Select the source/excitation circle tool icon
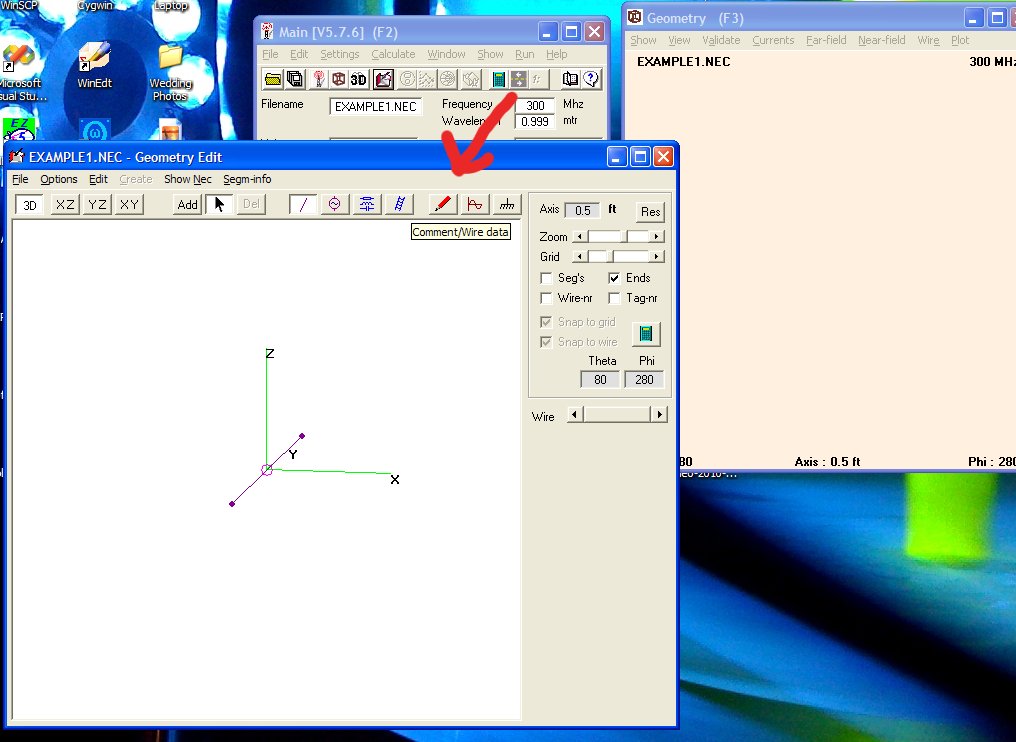 pos(334,204)
